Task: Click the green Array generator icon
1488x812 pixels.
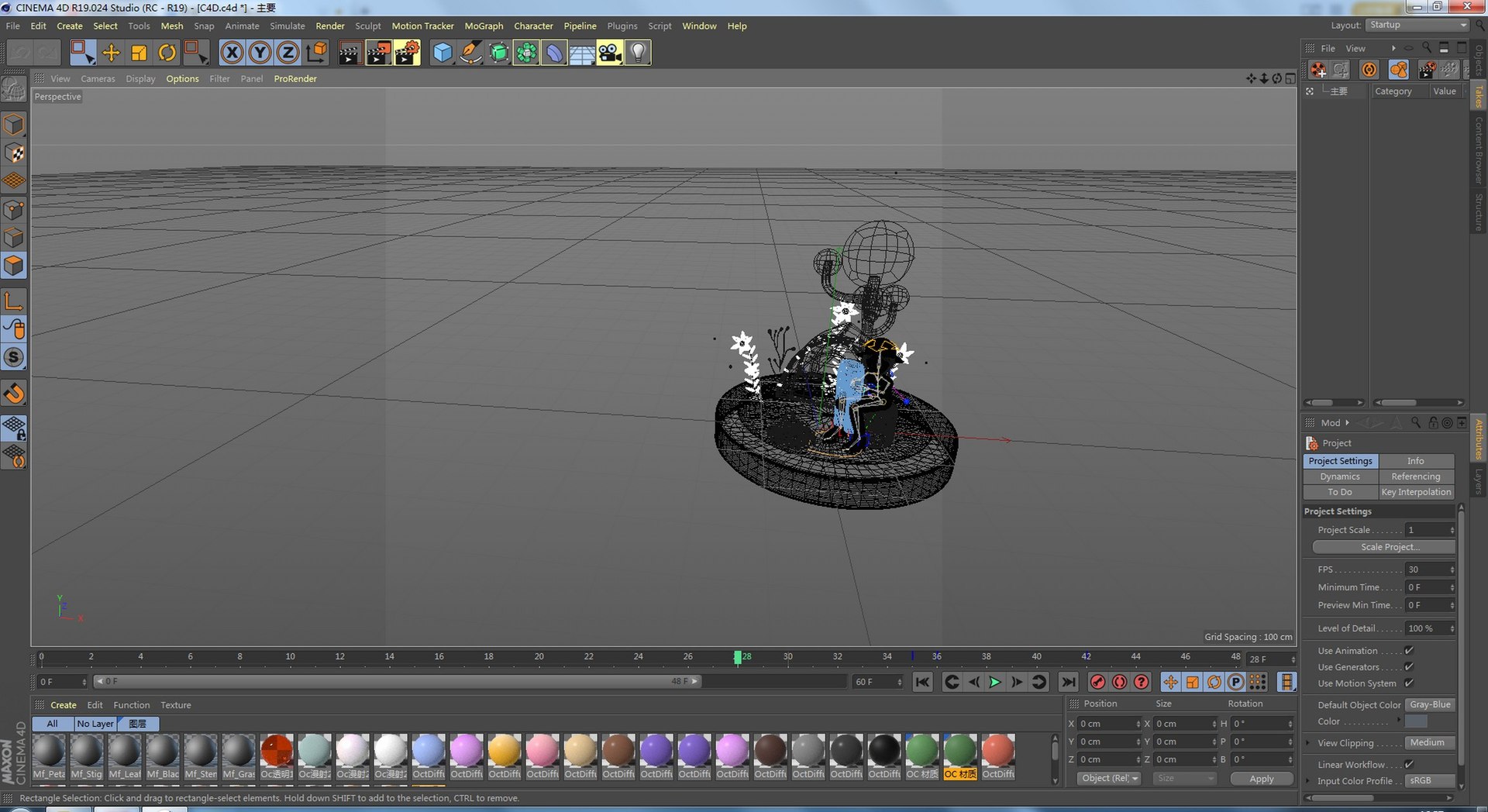Action: [x=526, y=53]
